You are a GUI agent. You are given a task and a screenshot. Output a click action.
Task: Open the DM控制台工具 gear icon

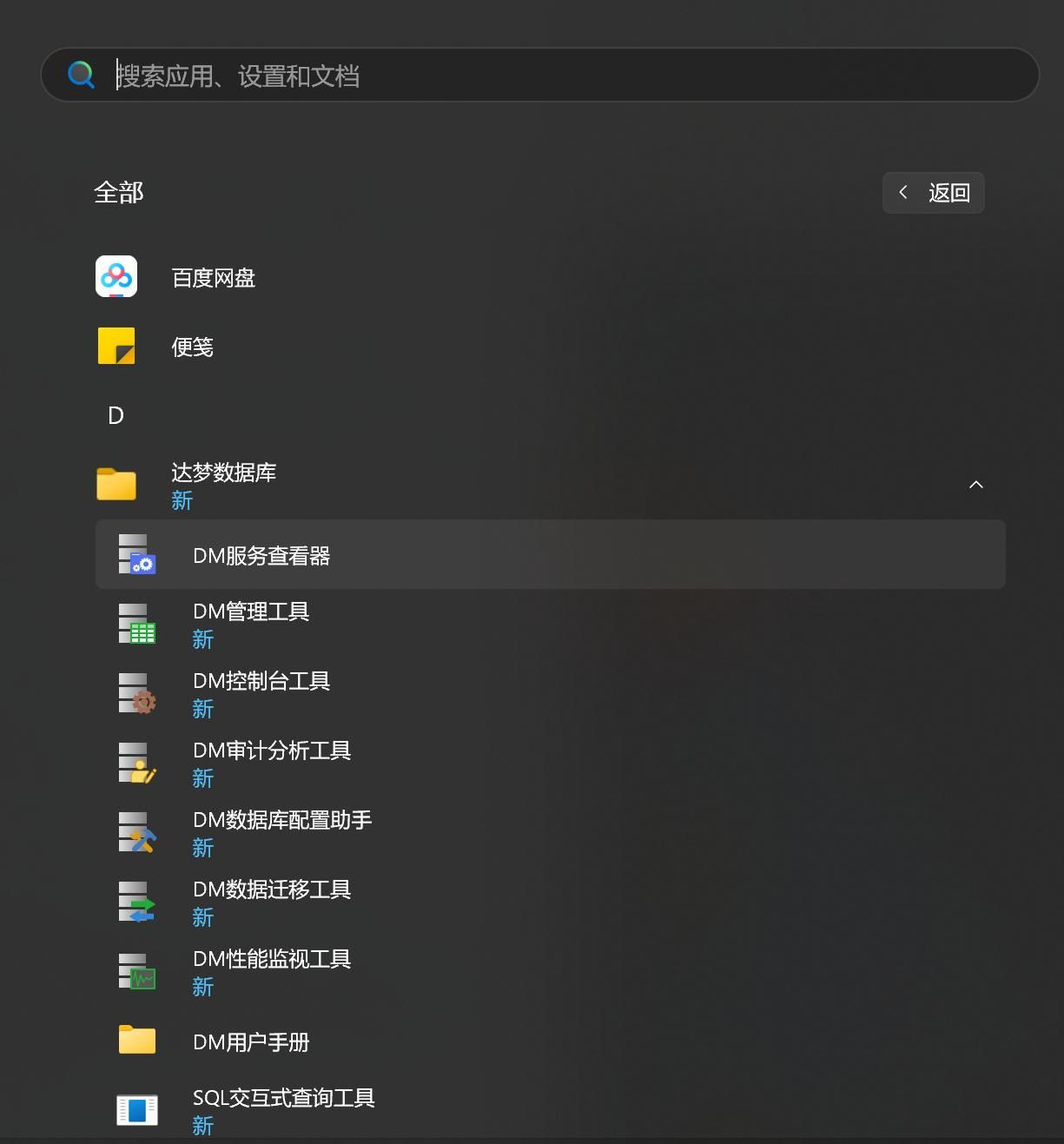pos(137,693)
